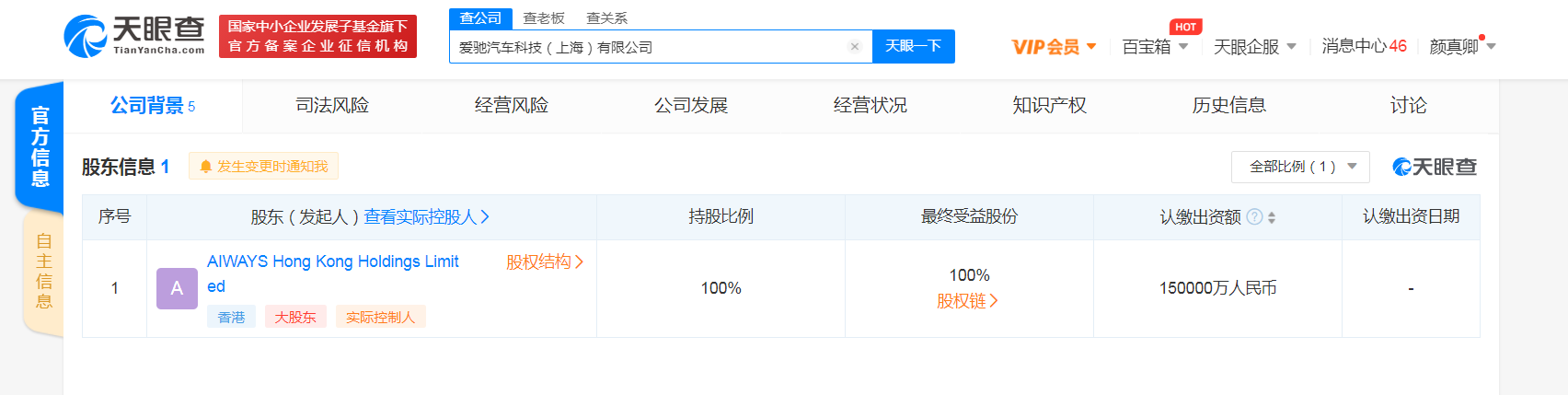Click the question mark help icon
The width and height of the screenshot is (1568, 395).
pyautogui.click(x=1253, y=217)
